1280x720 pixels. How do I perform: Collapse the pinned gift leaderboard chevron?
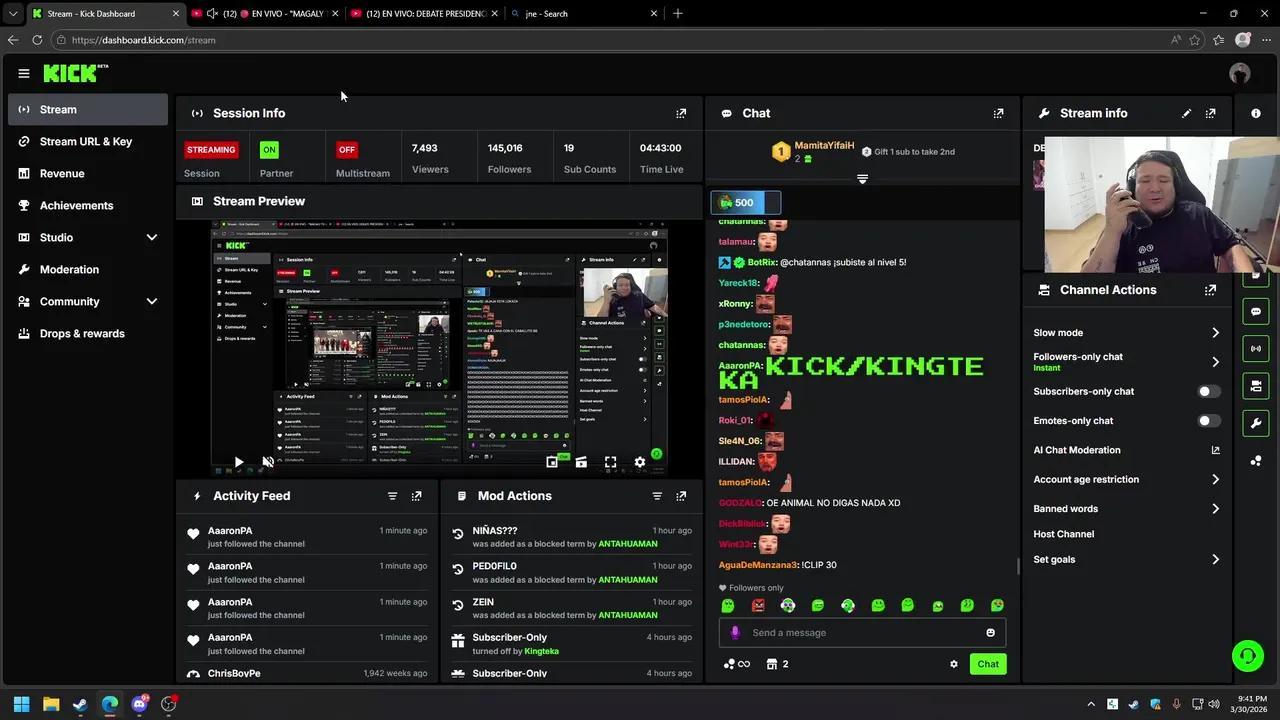tap(862, 179)
